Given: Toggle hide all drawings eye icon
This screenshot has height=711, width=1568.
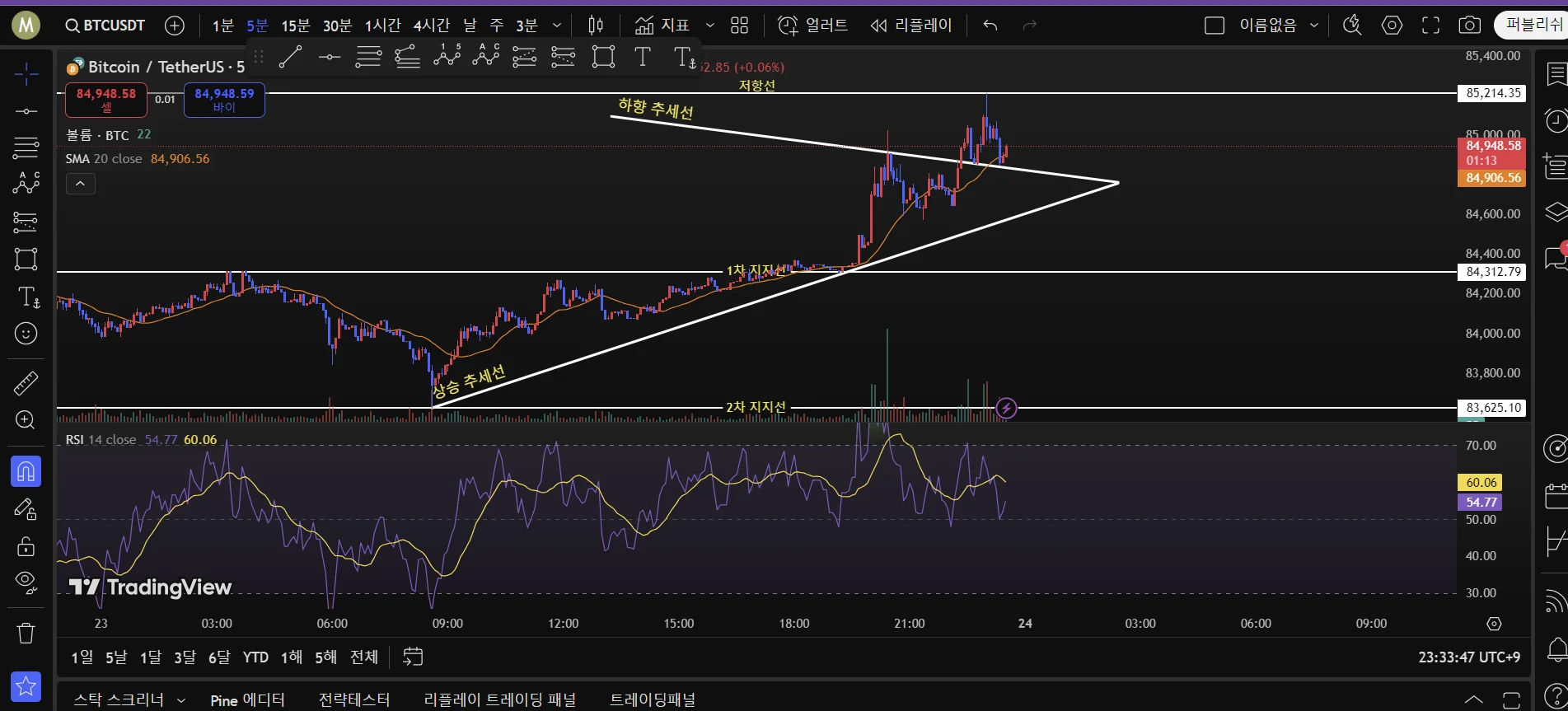Looking at the screenshot, I should pyautogui.click(x=26, y=583).
